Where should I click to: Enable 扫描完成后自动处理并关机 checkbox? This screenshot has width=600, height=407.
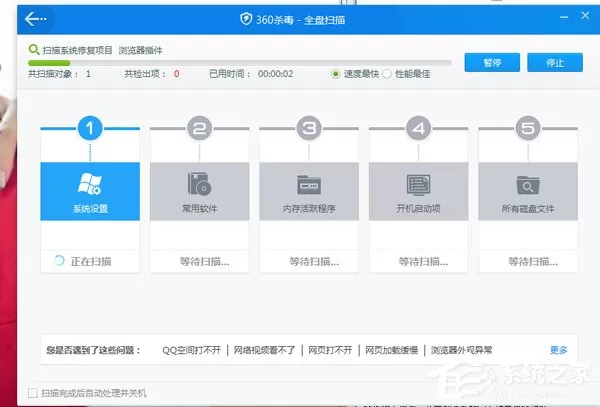click(33, 393)
